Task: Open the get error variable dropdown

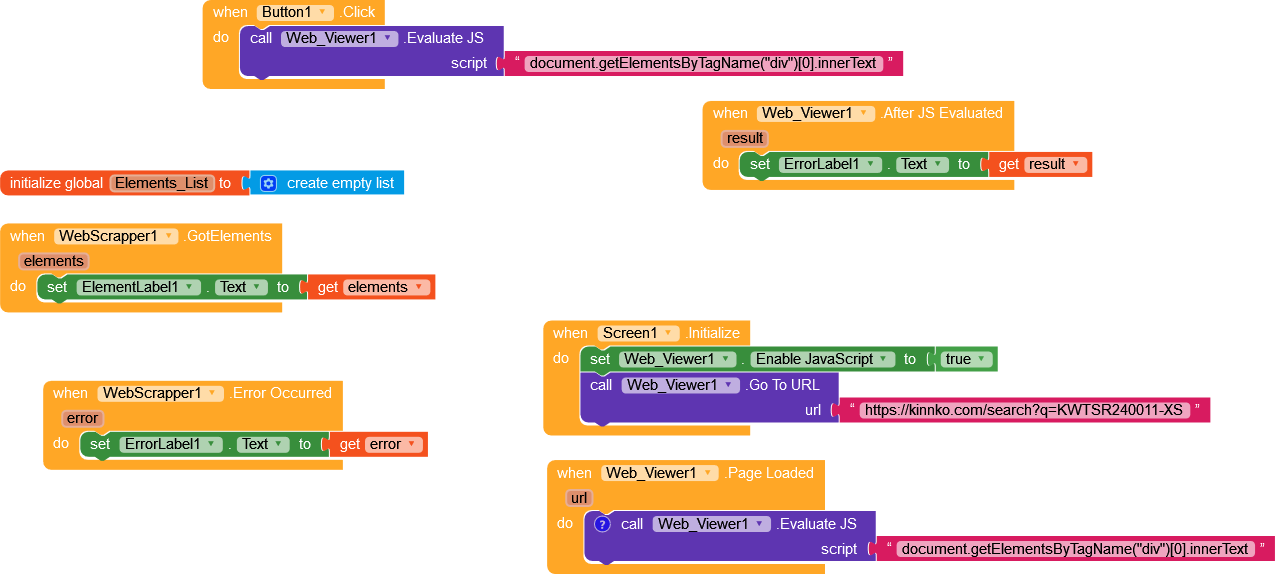Action: [395, 444]
